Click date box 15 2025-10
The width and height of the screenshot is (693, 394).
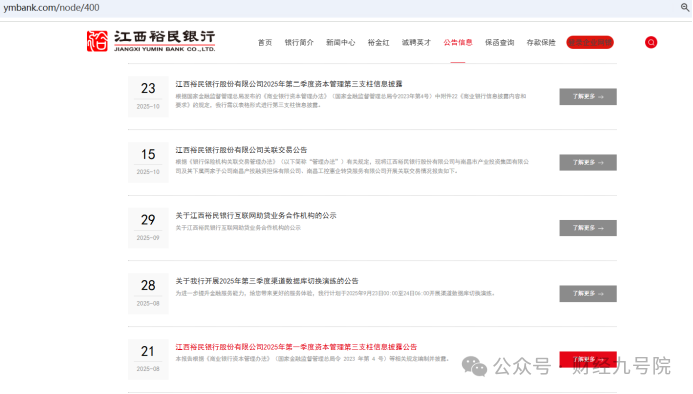coord(148,162)
